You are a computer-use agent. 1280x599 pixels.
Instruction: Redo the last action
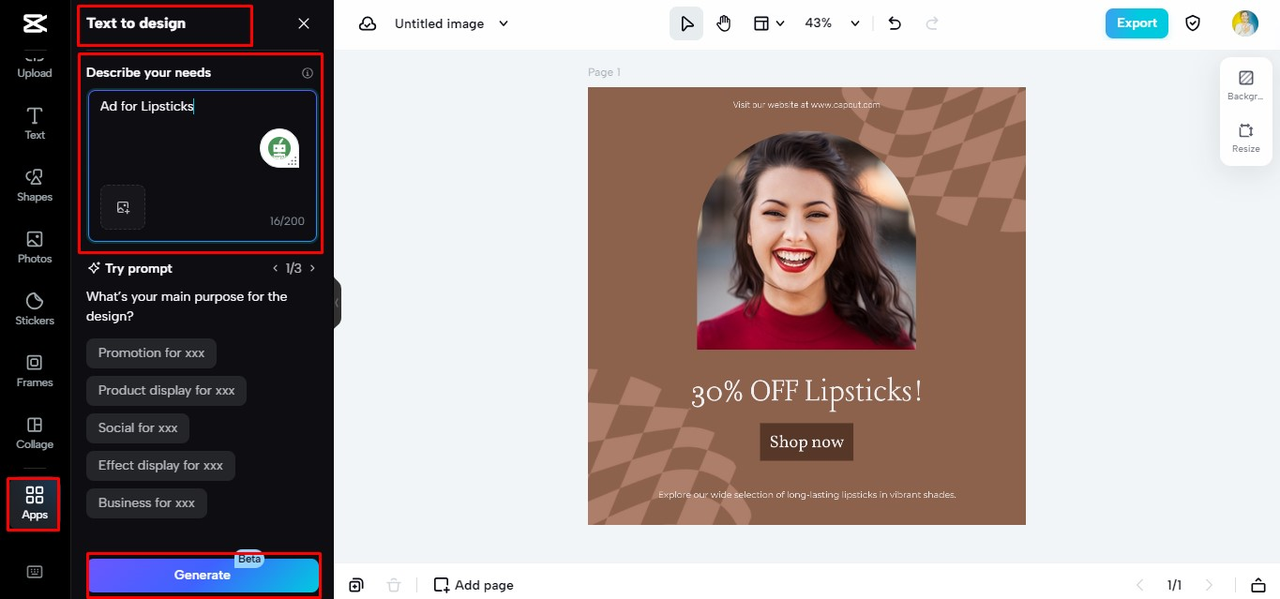point(932,23)
